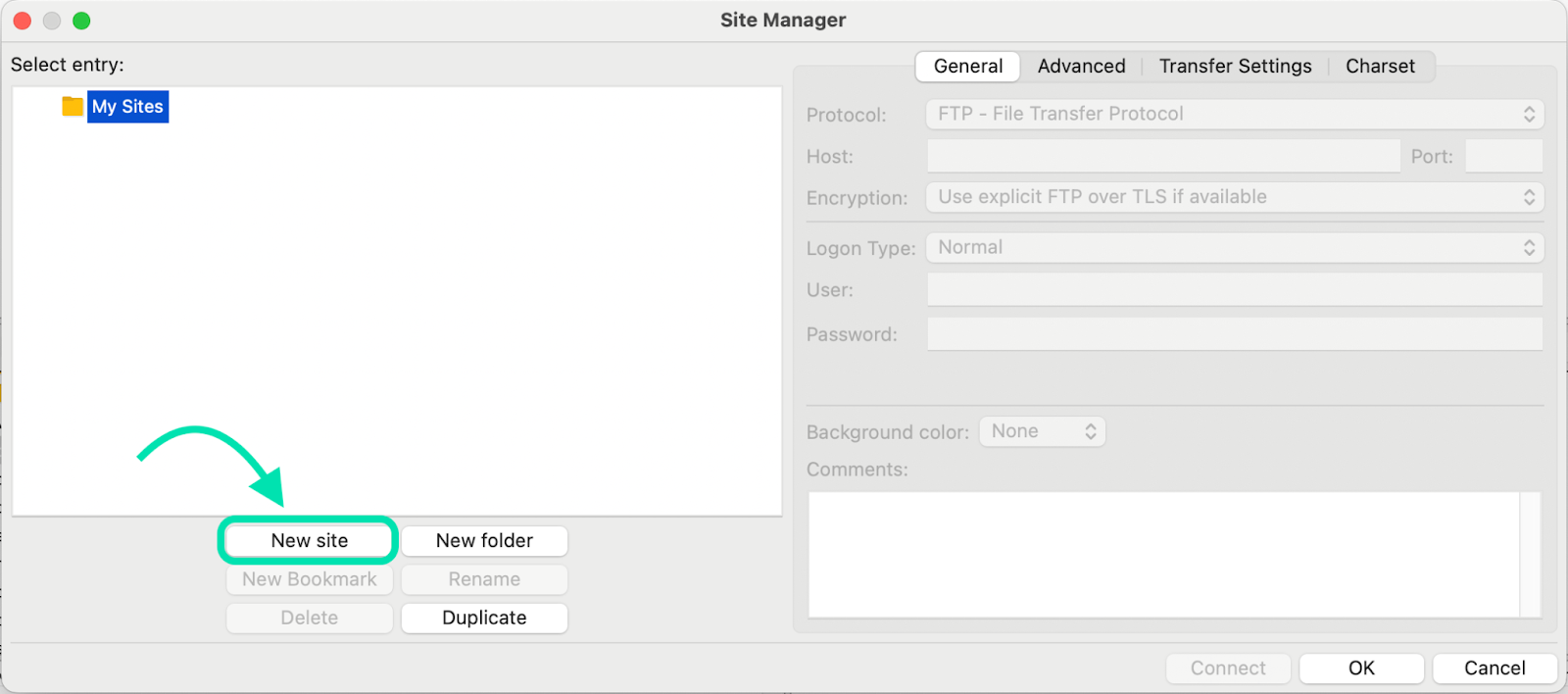Click the green zoom window button
This screenshot has height=694, width=1568.
(81, 21)
